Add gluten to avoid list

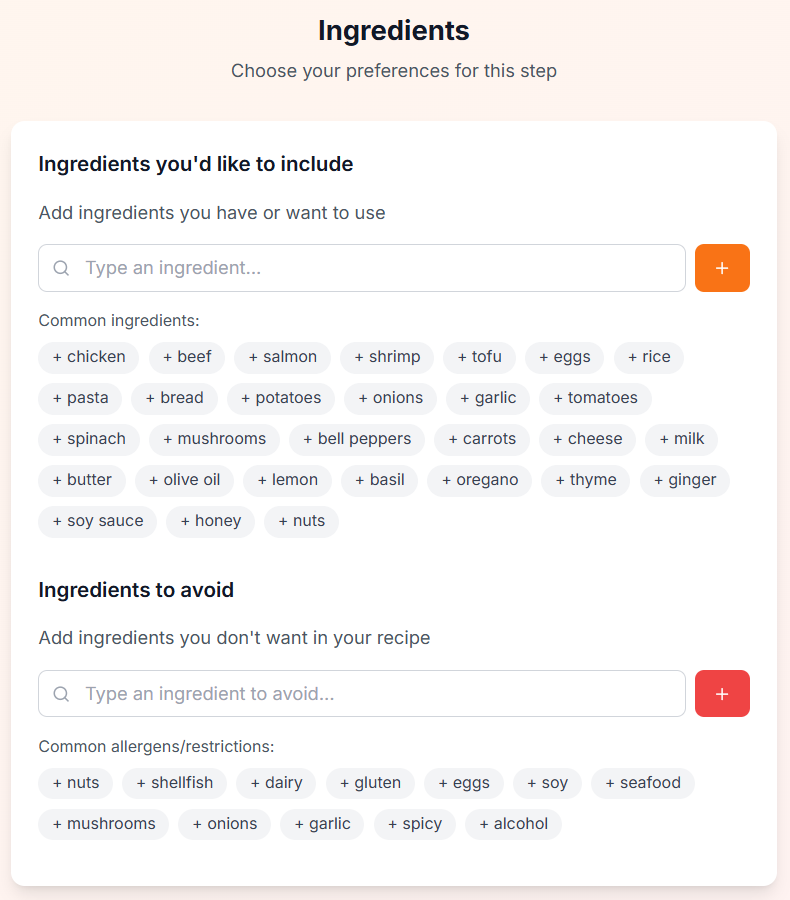[x=370, y=783]
